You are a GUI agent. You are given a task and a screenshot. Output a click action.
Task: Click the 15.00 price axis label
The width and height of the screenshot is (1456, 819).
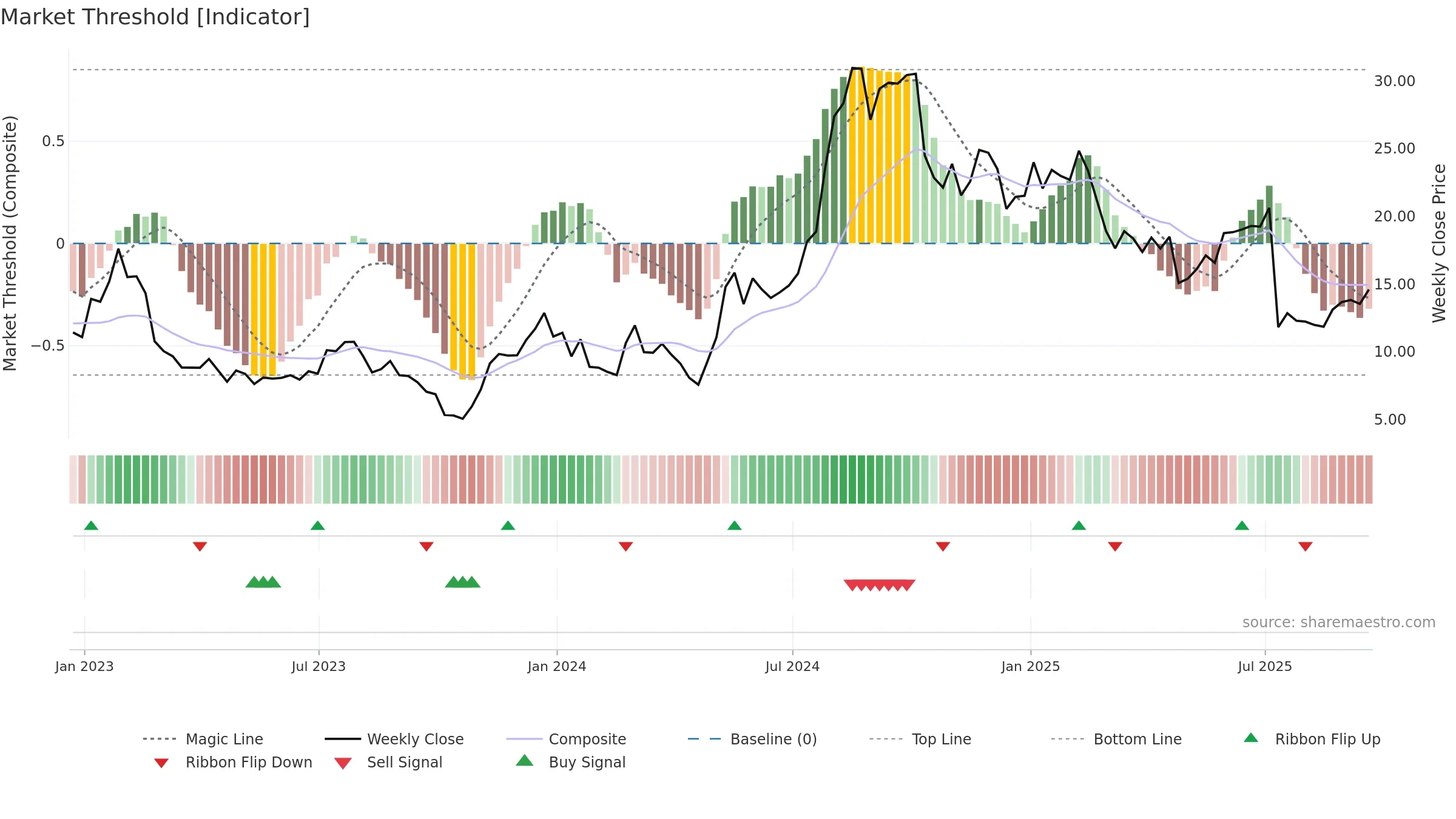[1395, 284]
